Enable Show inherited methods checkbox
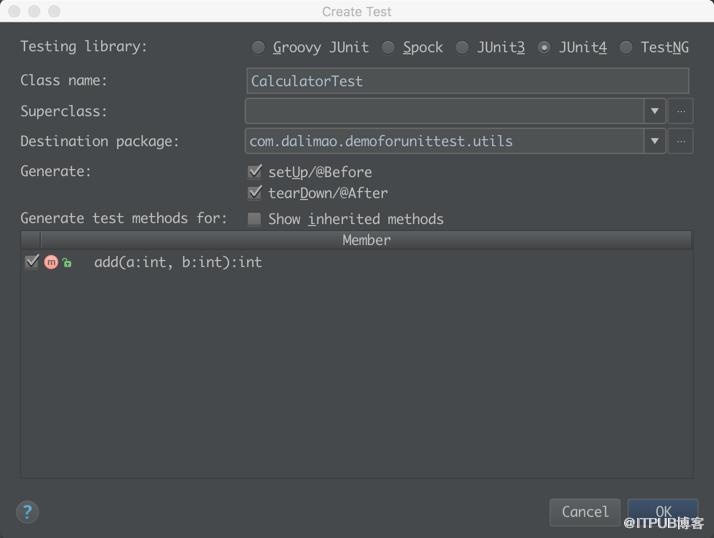 pyautogui.click(x=254, y=219)
